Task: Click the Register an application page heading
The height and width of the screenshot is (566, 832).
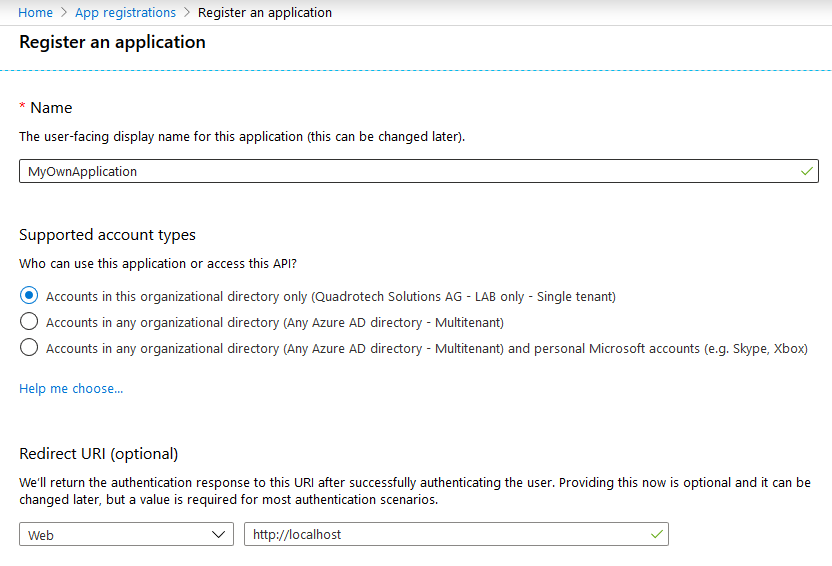Action: click(112, 42)
